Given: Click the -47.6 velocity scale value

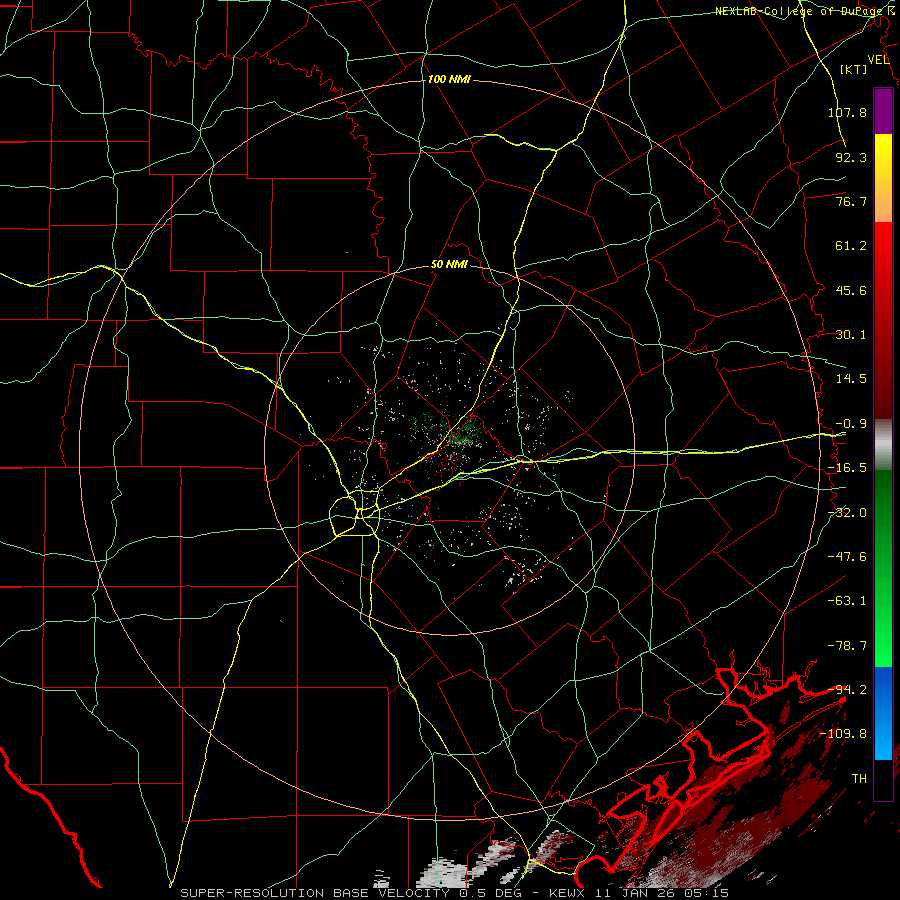Looking at the screenshot, I should tap(847, 557).
